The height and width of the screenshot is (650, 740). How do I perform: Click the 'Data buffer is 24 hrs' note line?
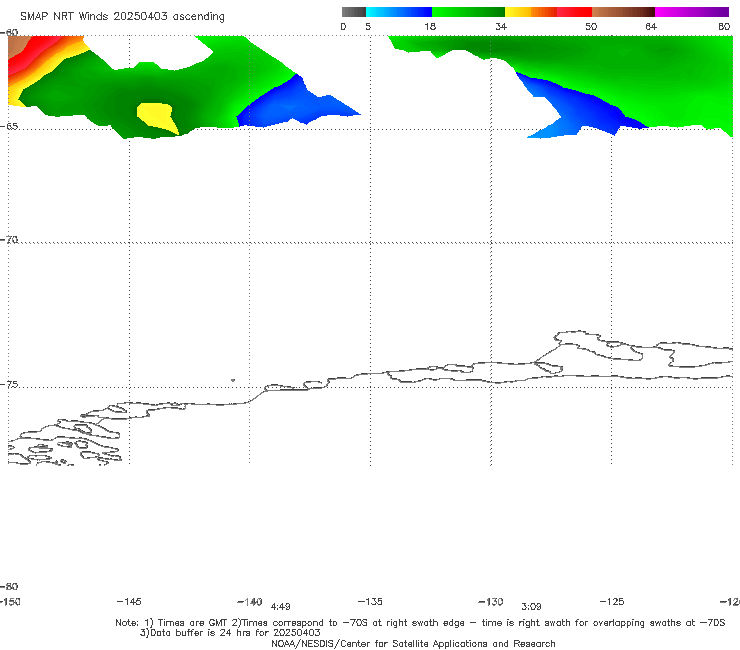coord(230,633)
